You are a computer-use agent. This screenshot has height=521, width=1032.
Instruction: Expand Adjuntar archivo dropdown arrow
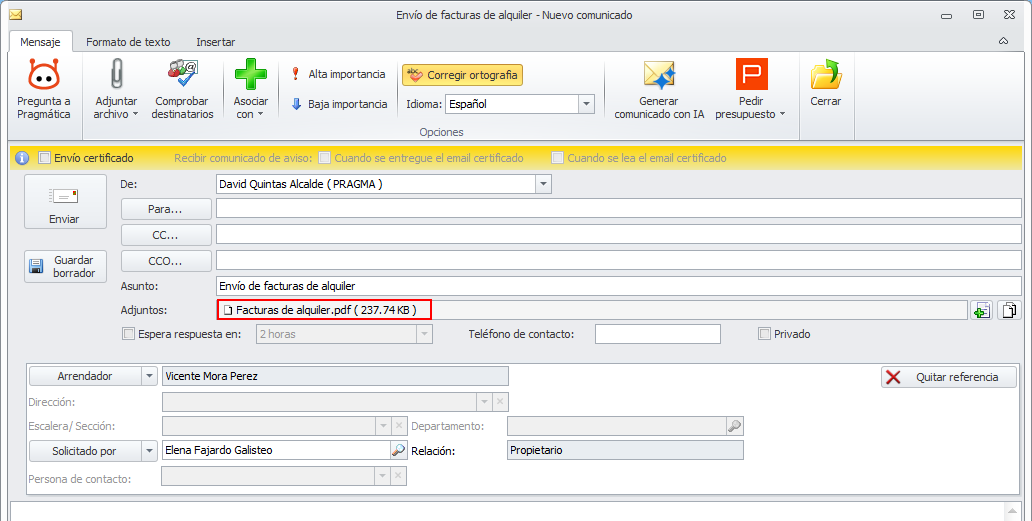coord(135,114)
